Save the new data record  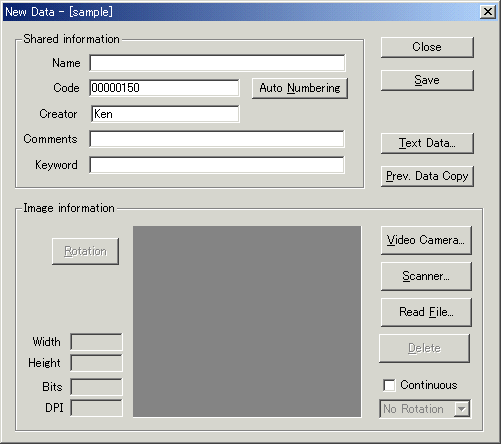(427, 80)
